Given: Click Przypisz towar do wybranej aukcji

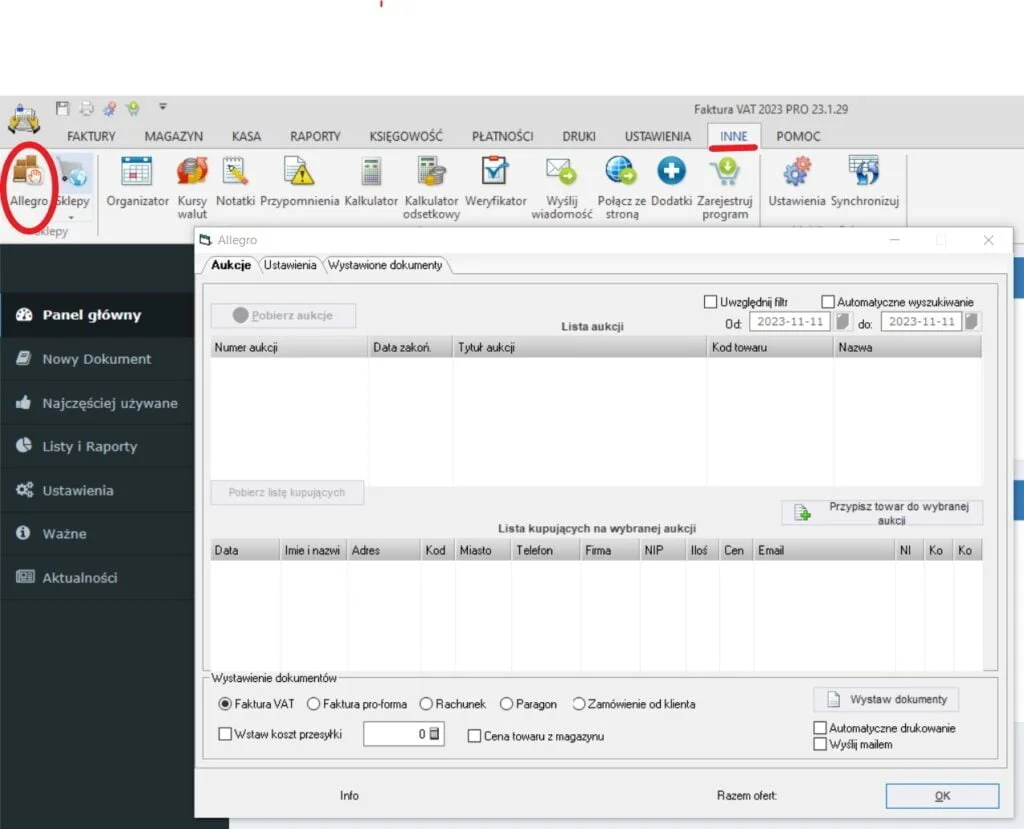Looking at the screenshot, I should [x=882, y=513].
